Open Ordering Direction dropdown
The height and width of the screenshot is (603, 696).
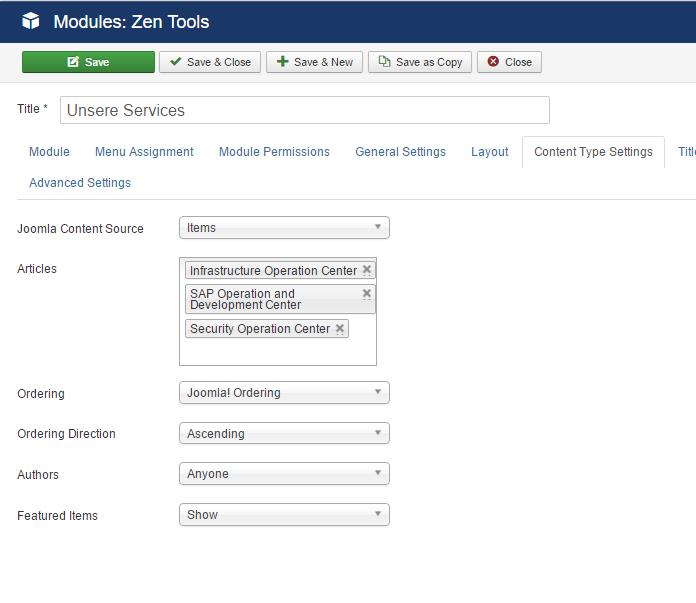tap(285, 433)
